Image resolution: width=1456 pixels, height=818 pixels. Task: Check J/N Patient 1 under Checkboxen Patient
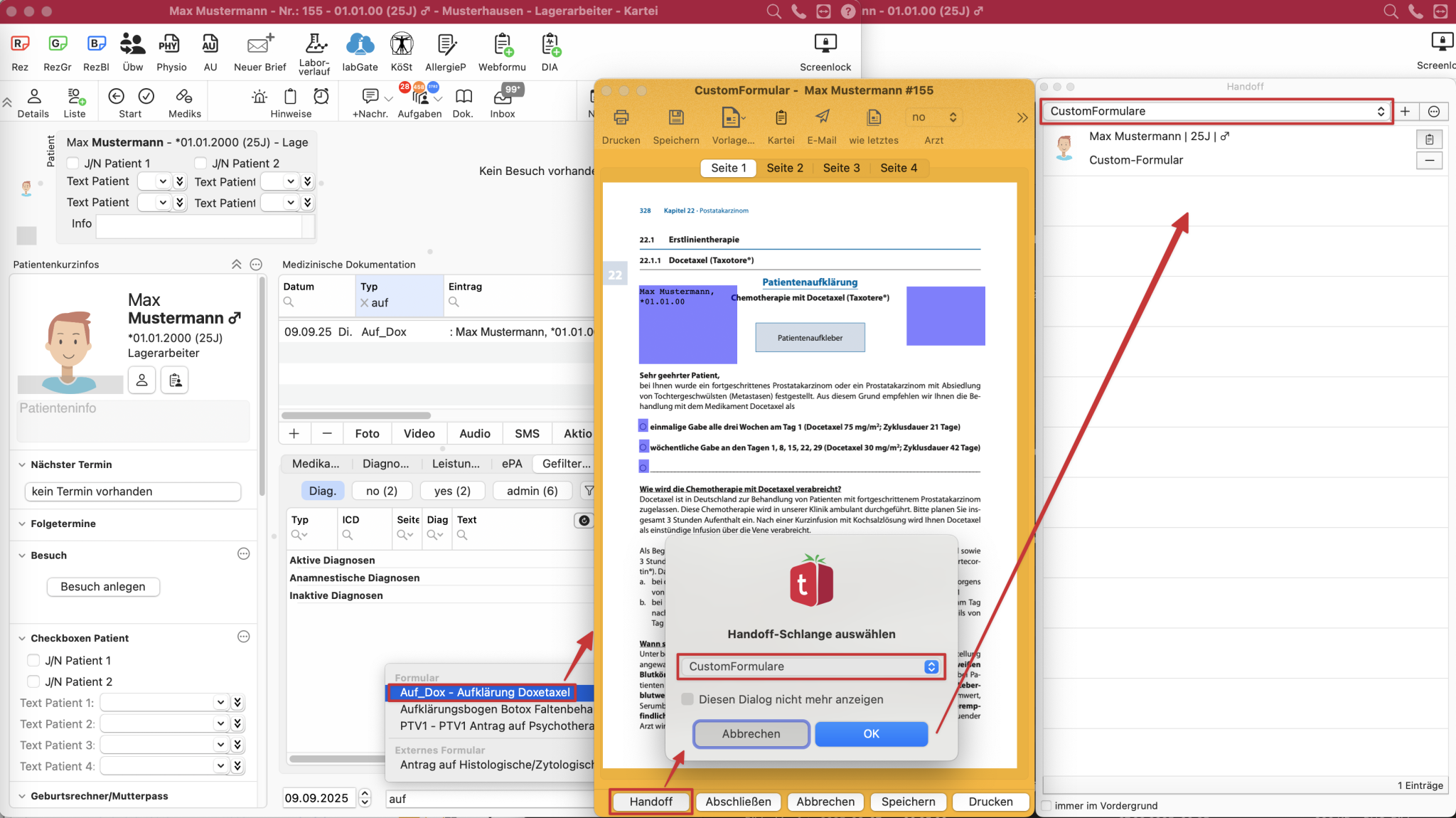33,660
